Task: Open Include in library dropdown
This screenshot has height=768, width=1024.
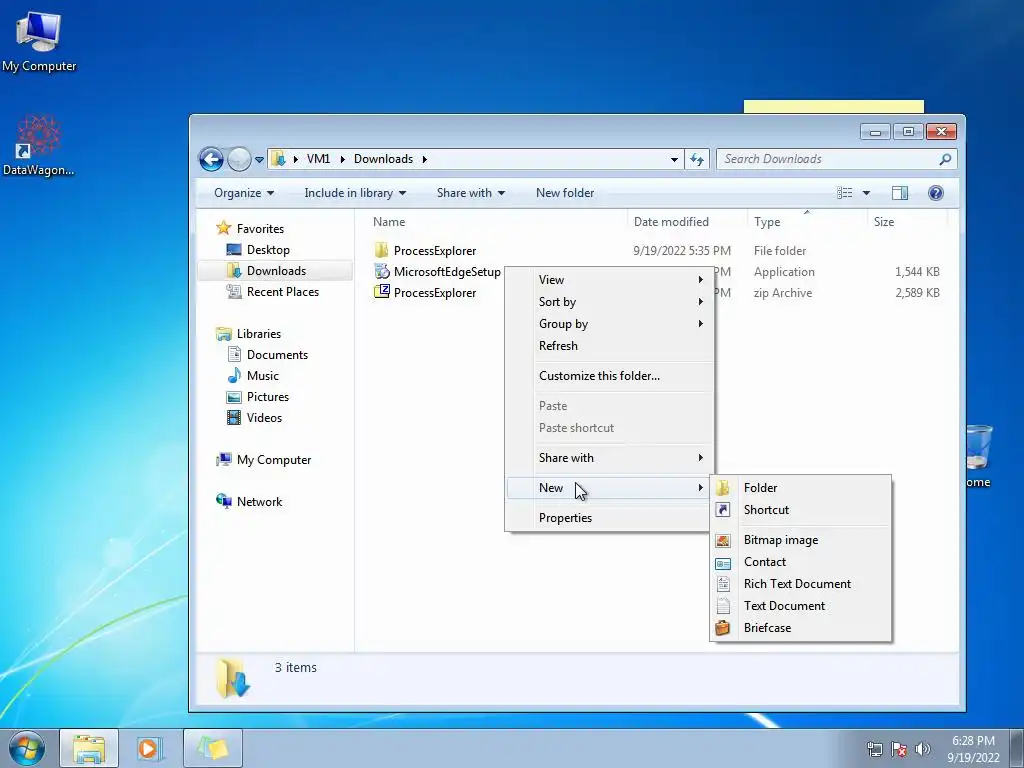Action: pyautogui.click(x=355, y=193)
